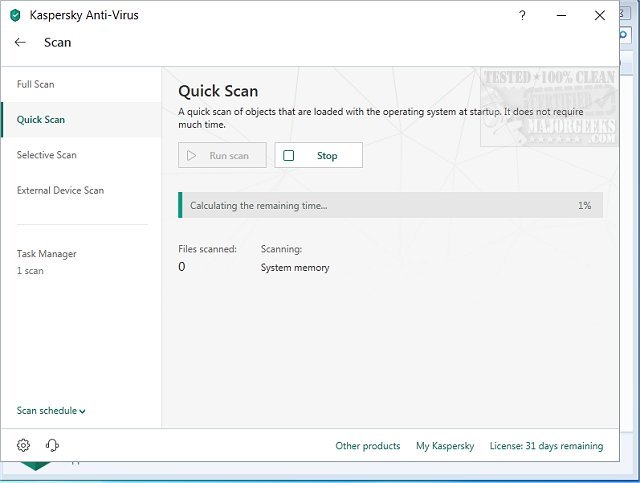Click the Kaspersky shield logo icon

tap(15, 16)
